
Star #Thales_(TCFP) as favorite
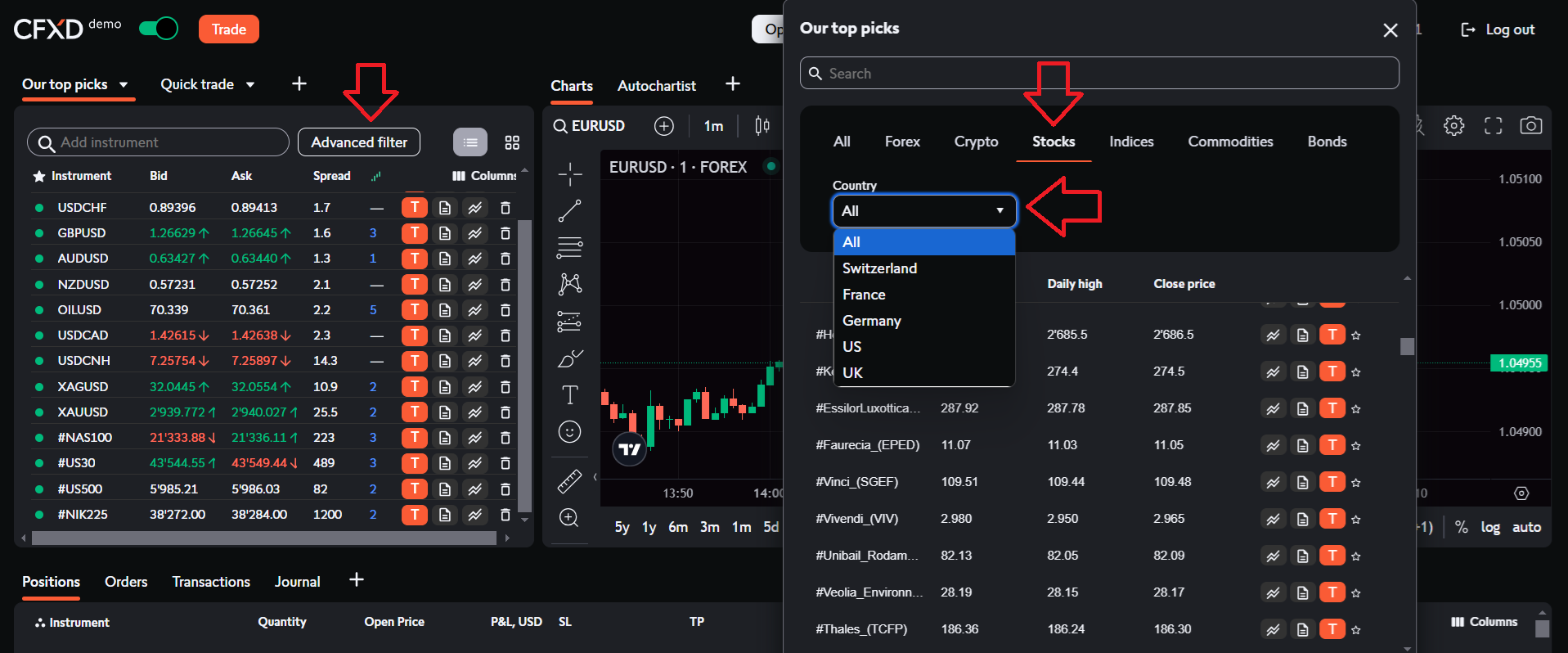pos(1356,629)
